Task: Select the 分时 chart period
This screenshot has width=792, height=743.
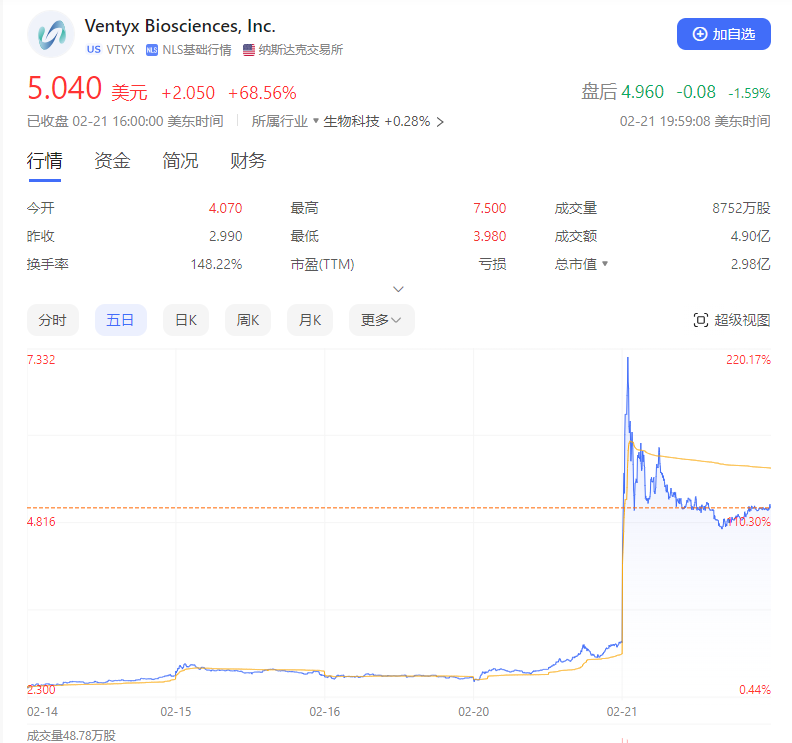Action: click(53, 320)
